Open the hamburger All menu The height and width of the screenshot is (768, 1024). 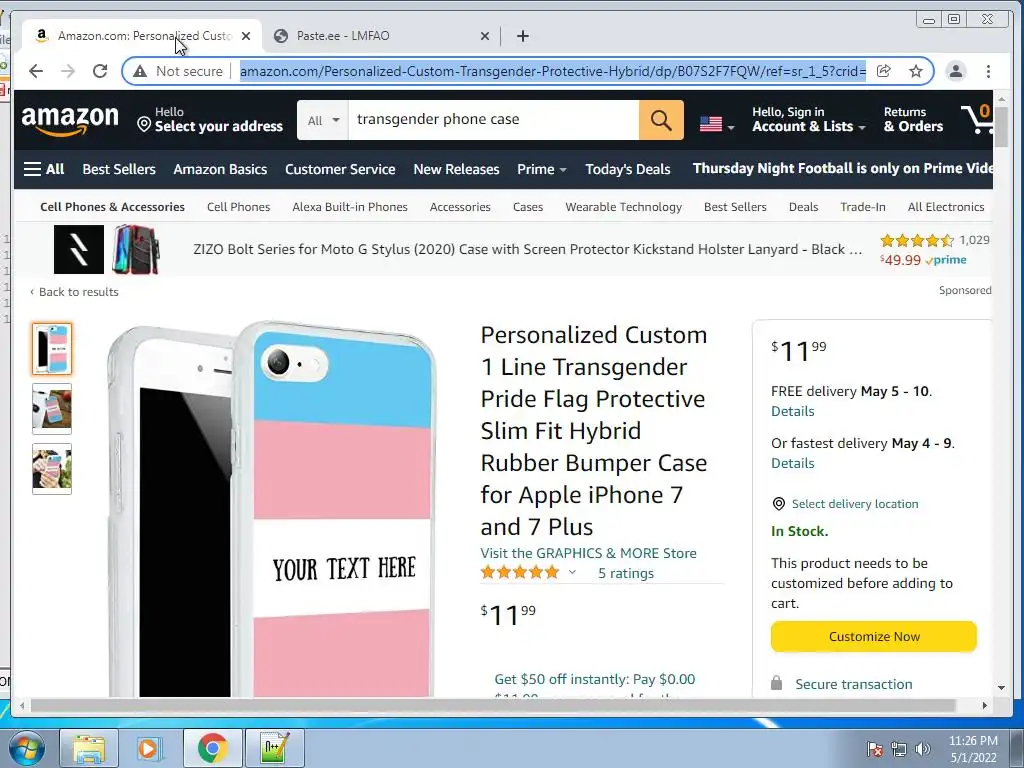pos(44,169)
